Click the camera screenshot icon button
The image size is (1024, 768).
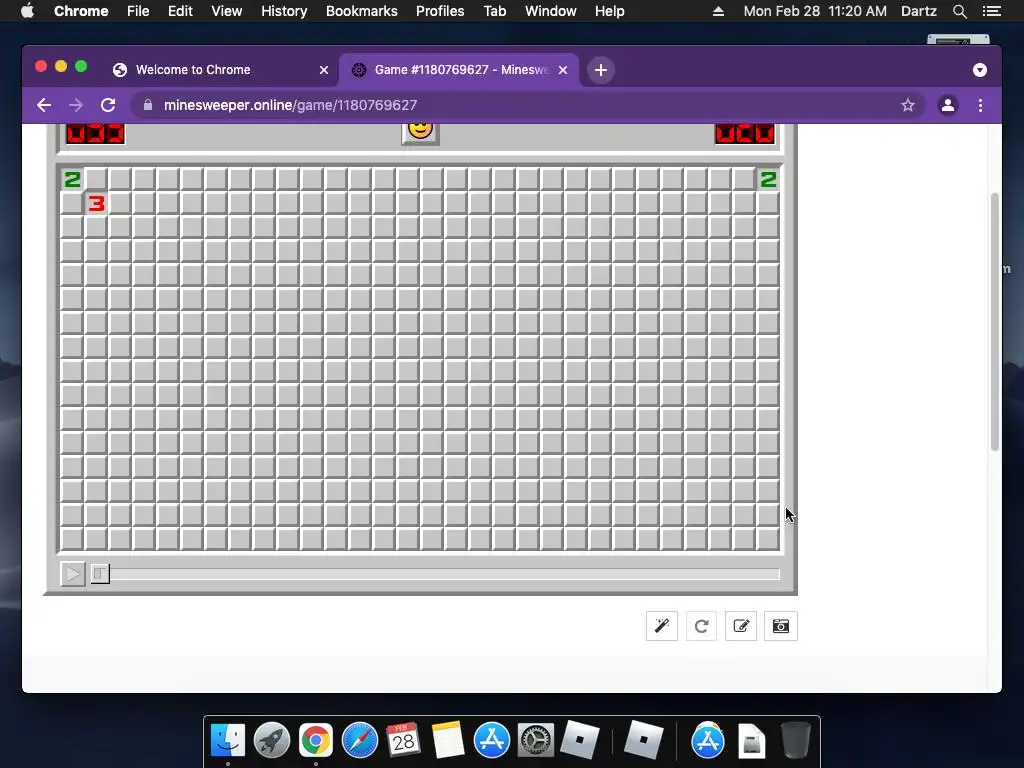click(x=780, y=626)
